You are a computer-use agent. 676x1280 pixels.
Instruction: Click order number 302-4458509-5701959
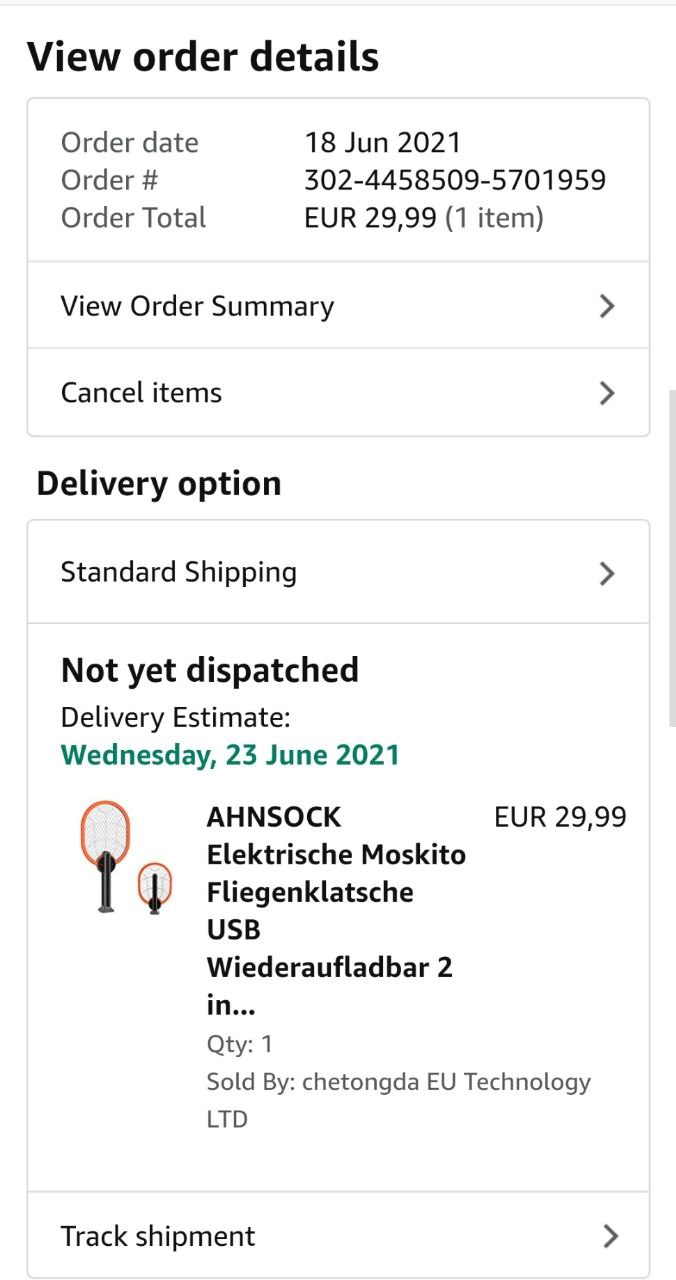455,180
